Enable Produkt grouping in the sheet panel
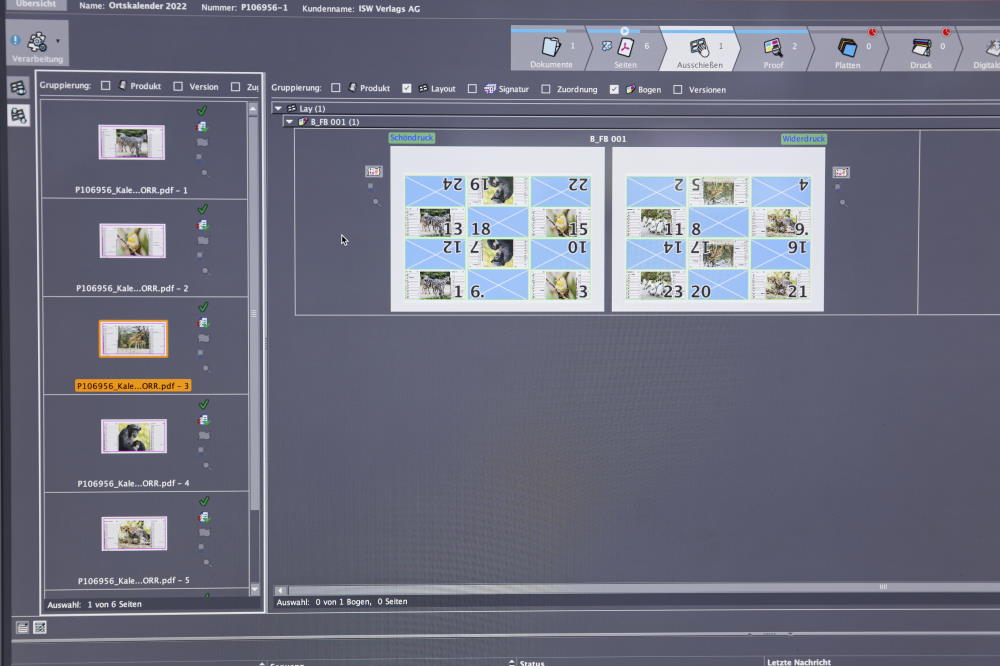 point(335,88)
